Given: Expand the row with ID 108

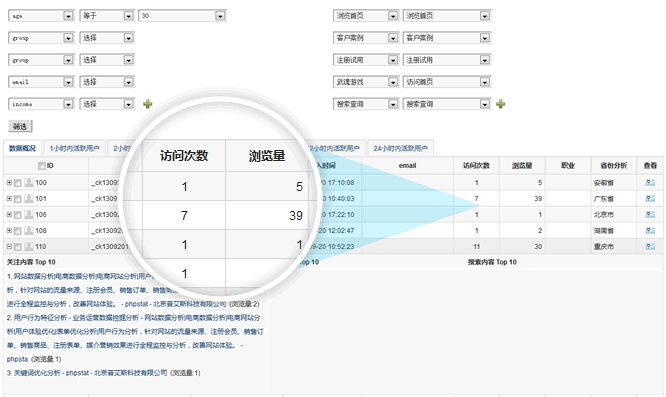Looking at the screenshot, I should coord(9,231).
